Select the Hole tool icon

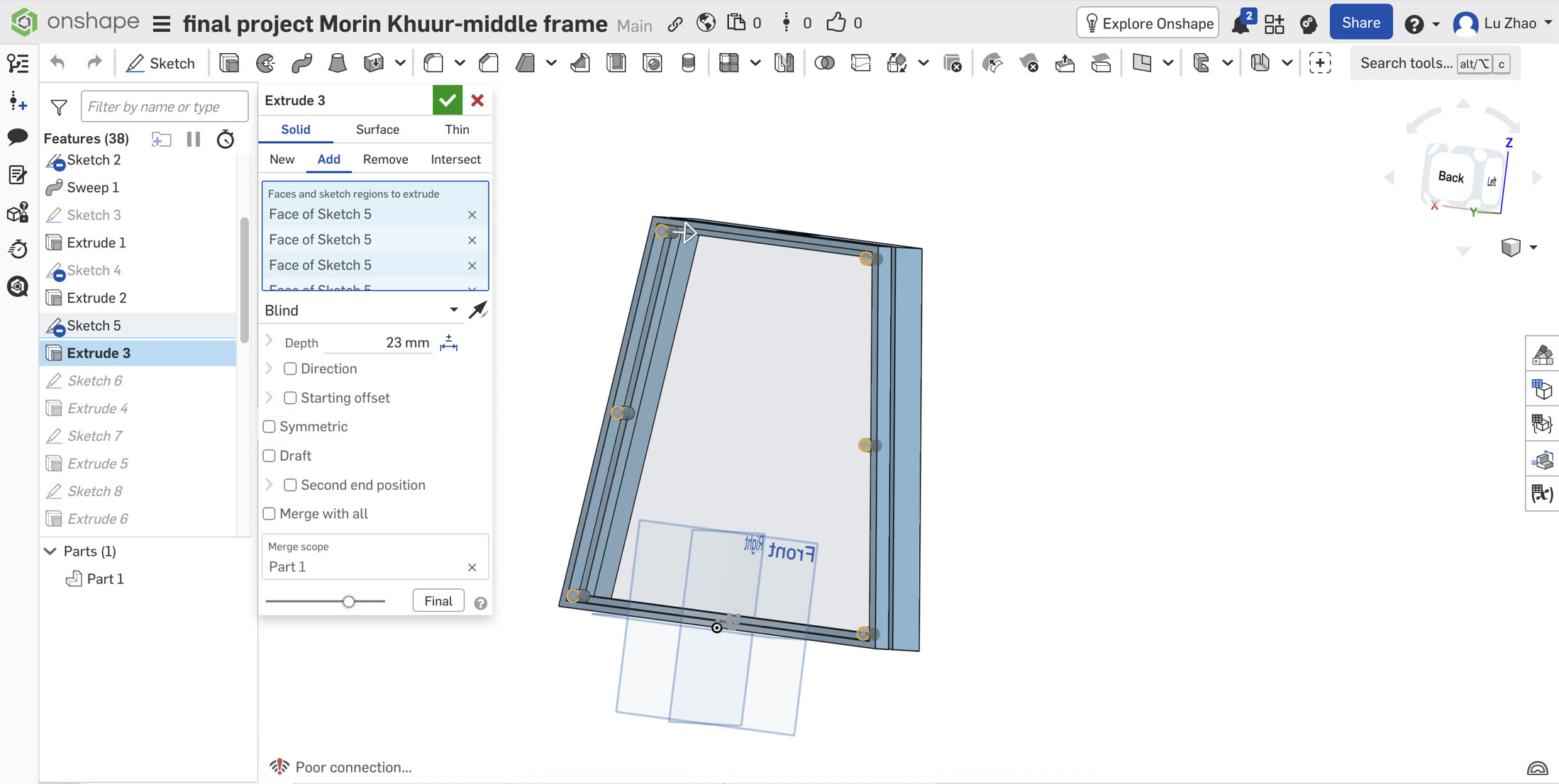(652, 63)
